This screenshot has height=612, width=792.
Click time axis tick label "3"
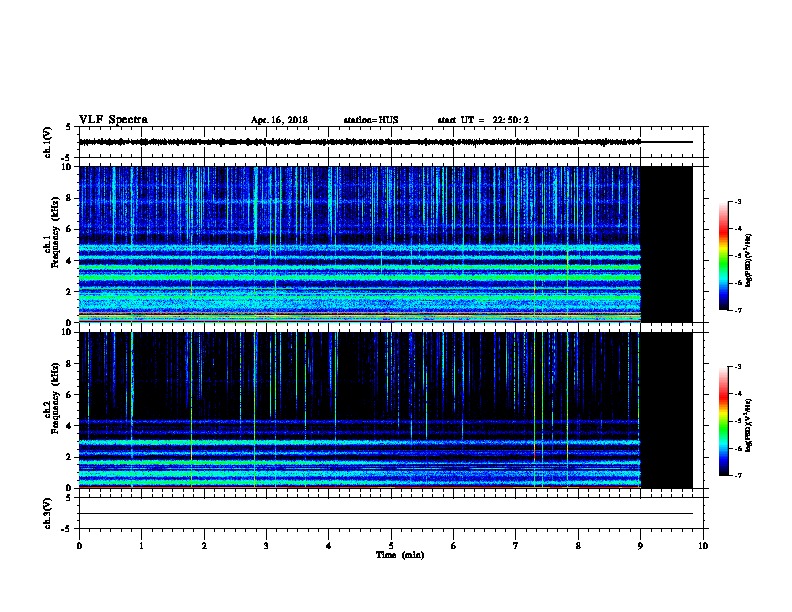(266, 546)
